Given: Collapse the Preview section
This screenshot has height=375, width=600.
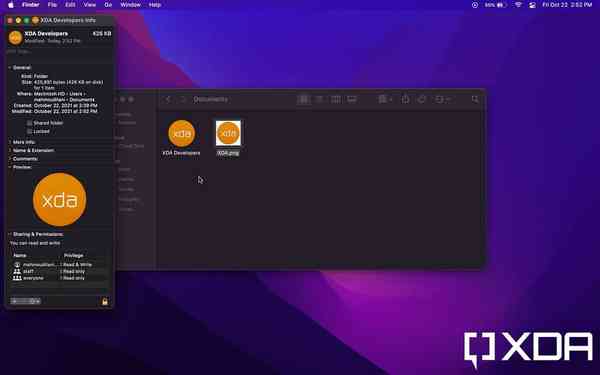Looking at the screenshot, I should tap(10, 167).
